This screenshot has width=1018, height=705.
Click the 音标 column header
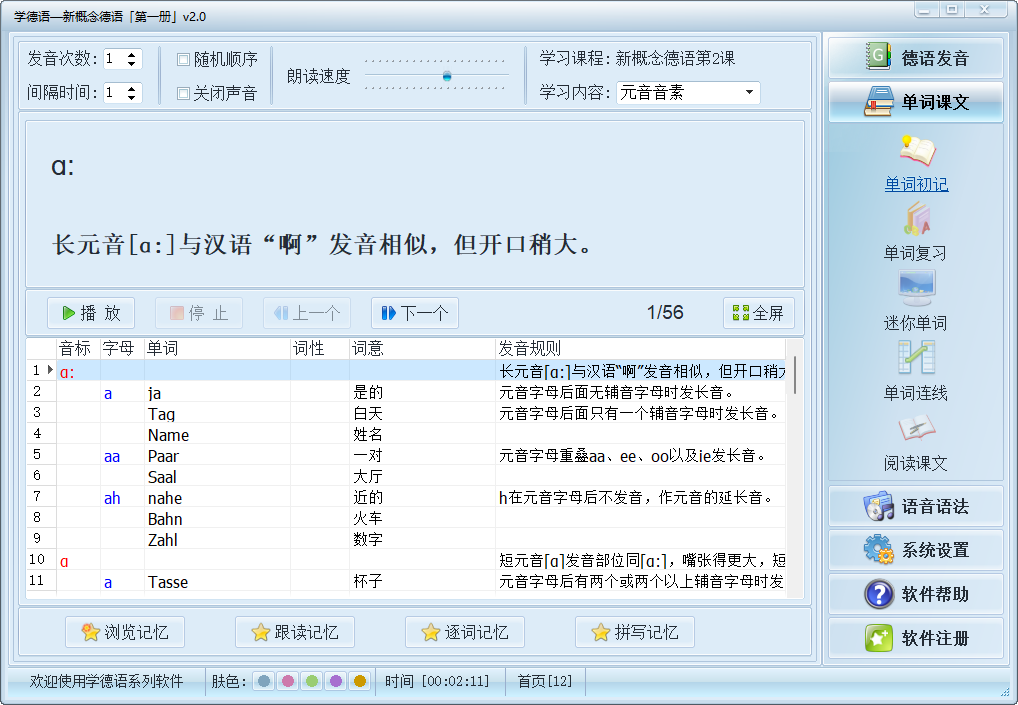coord(78,349)
